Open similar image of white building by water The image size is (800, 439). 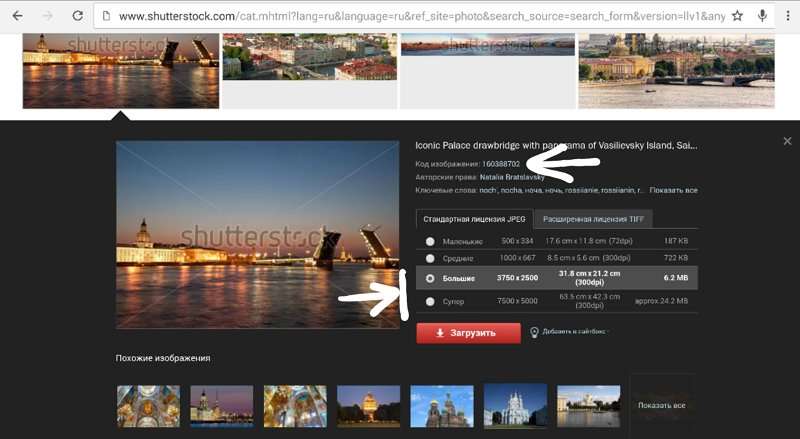pyautogui.click(x=589, y=406)
